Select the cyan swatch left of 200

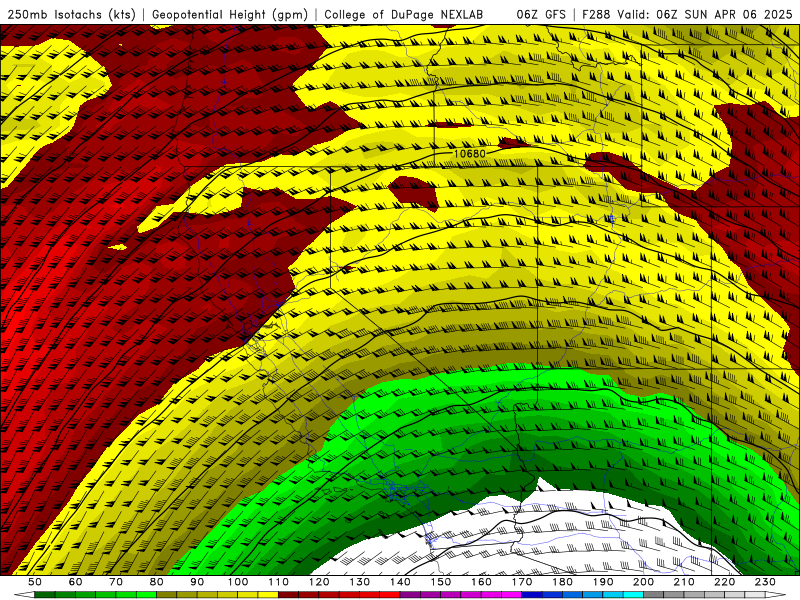(633, 595)
